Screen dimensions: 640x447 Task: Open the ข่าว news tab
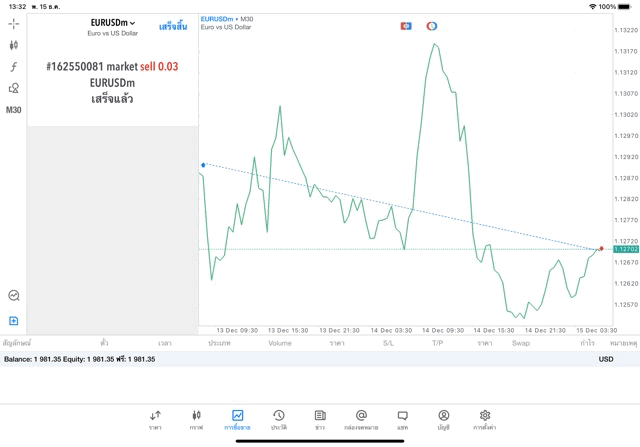click(x=319, y=419)
